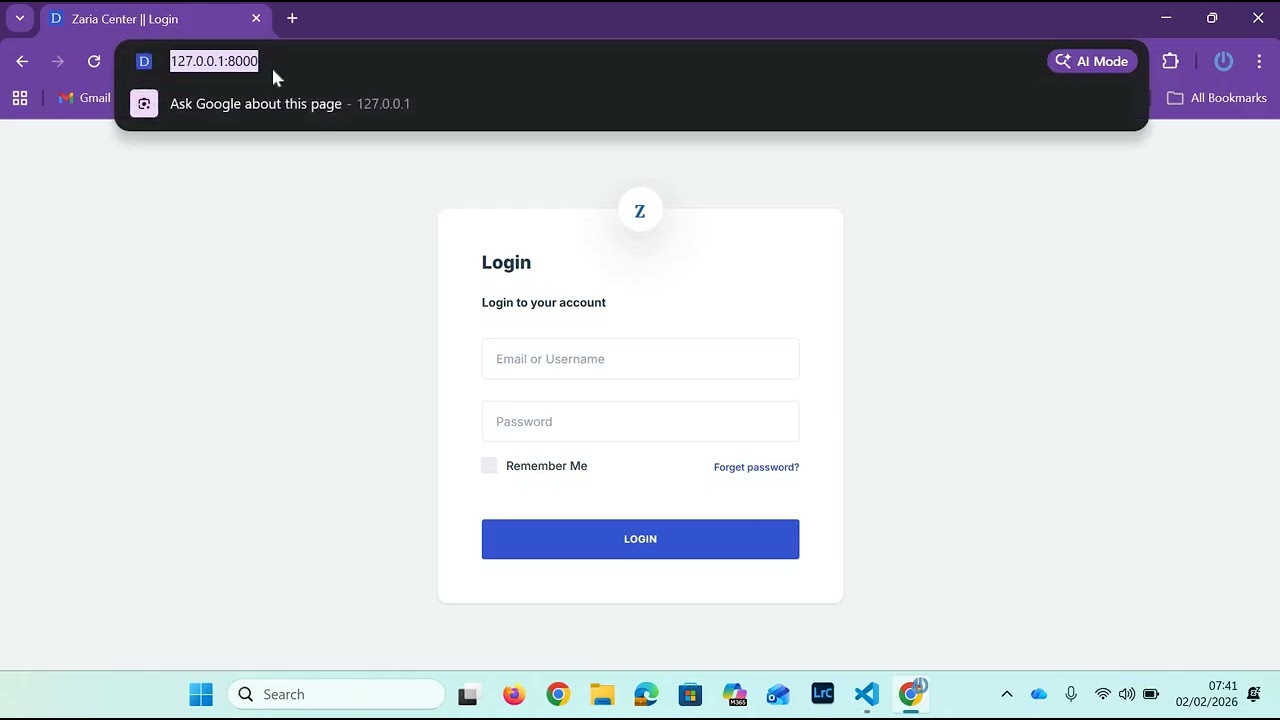This screenshot has width=1280, height=720.
Task: Open the Chrome apps grid icon
Action: tap(20, 98)
